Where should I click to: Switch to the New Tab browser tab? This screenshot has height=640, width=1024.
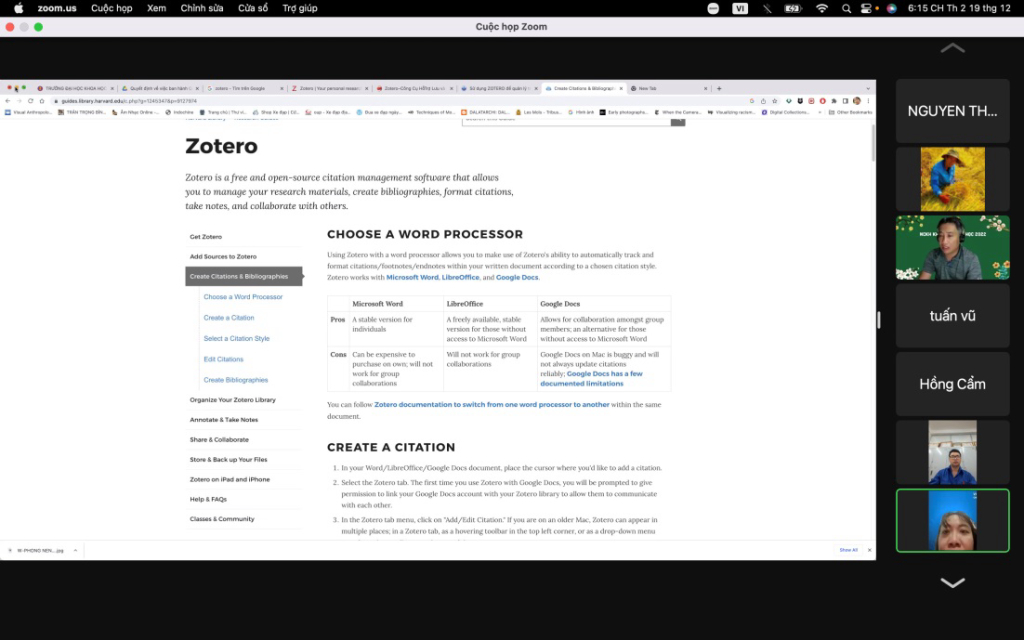[668, 88]
